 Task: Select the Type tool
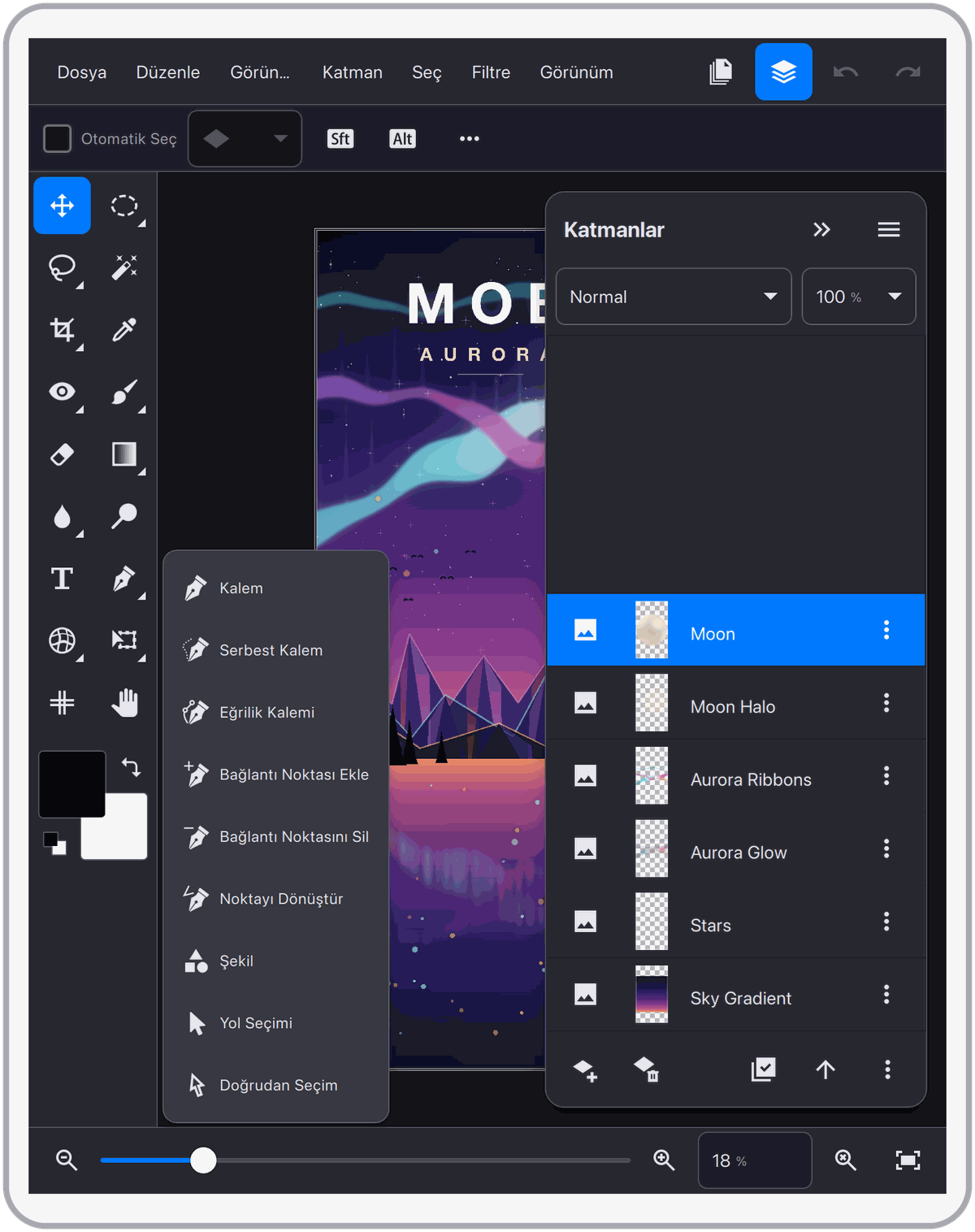pyautogui.click(x=63, y=579)
